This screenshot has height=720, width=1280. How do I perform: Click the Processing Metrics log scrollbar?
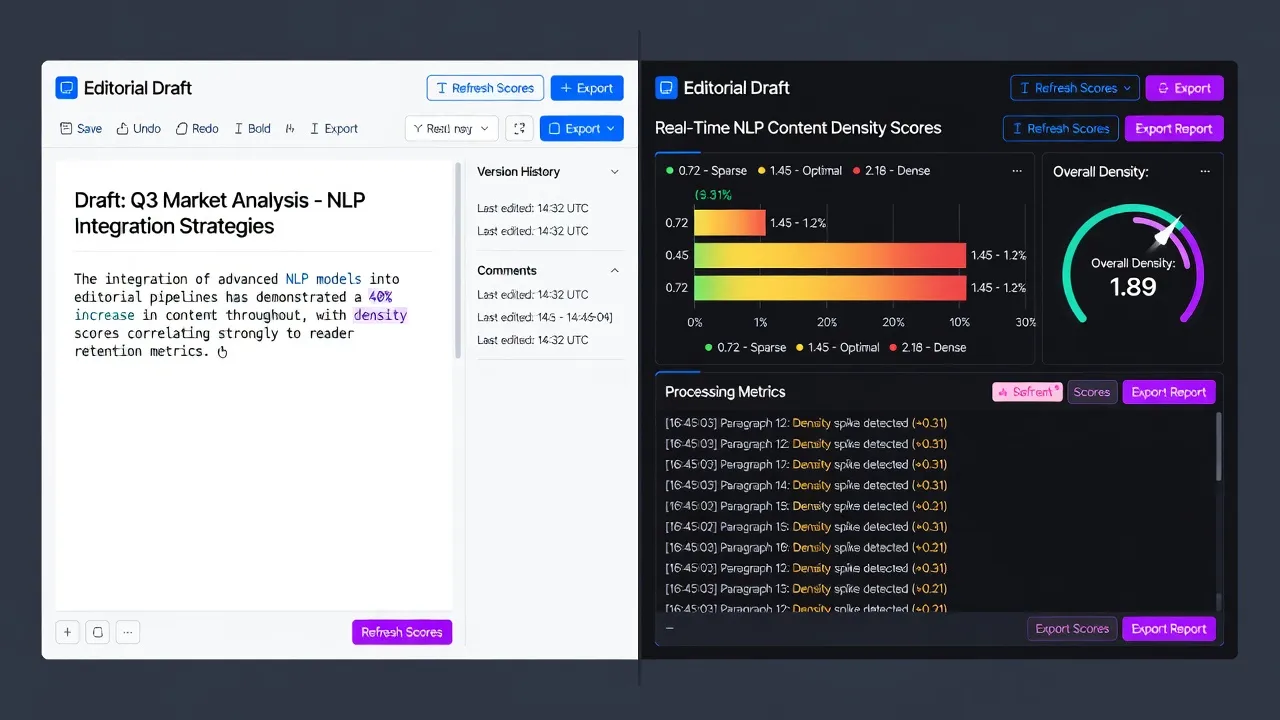1218,446
